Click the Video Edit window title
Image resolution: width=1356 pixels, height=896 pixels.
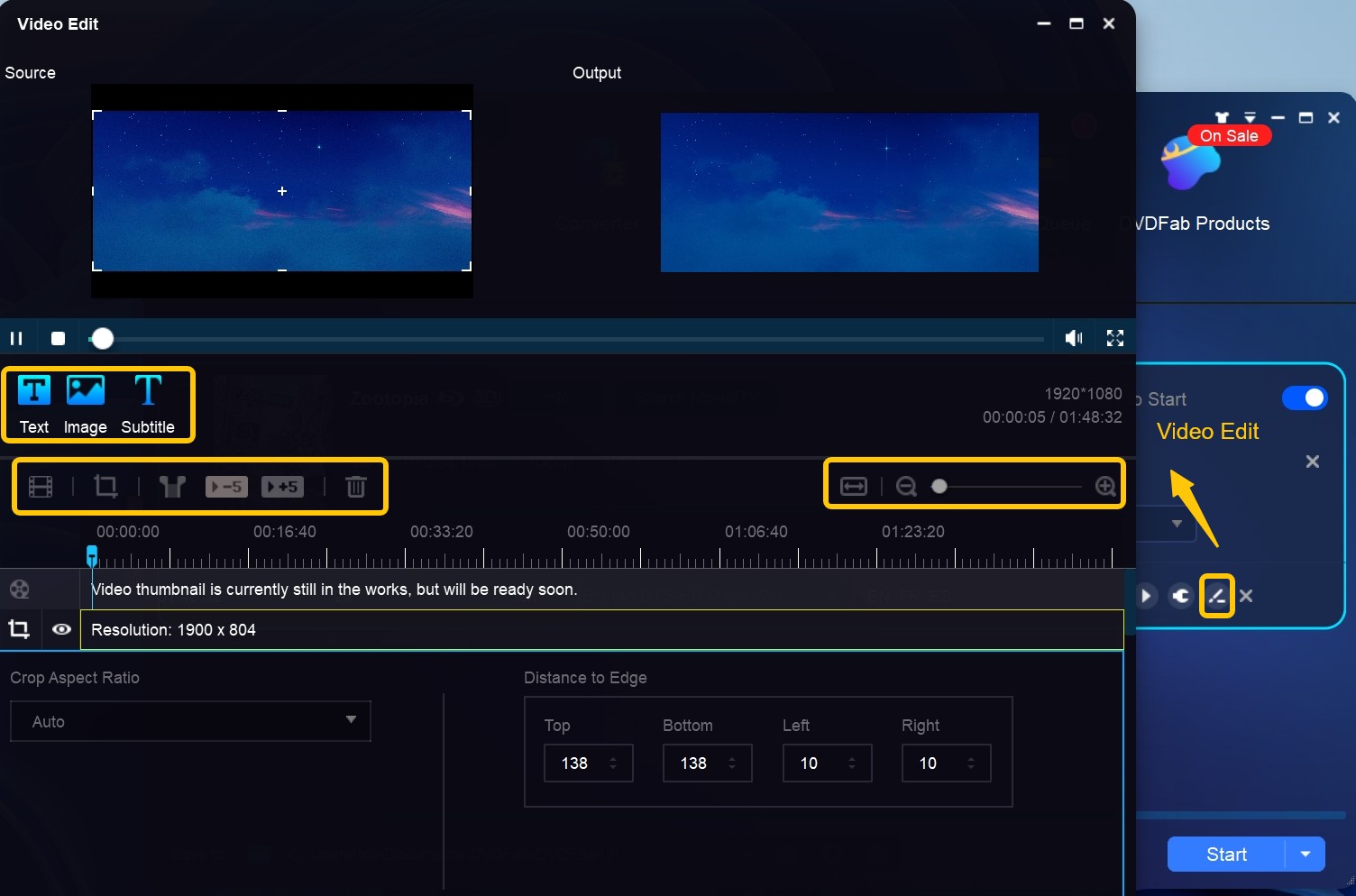point(58,23)
